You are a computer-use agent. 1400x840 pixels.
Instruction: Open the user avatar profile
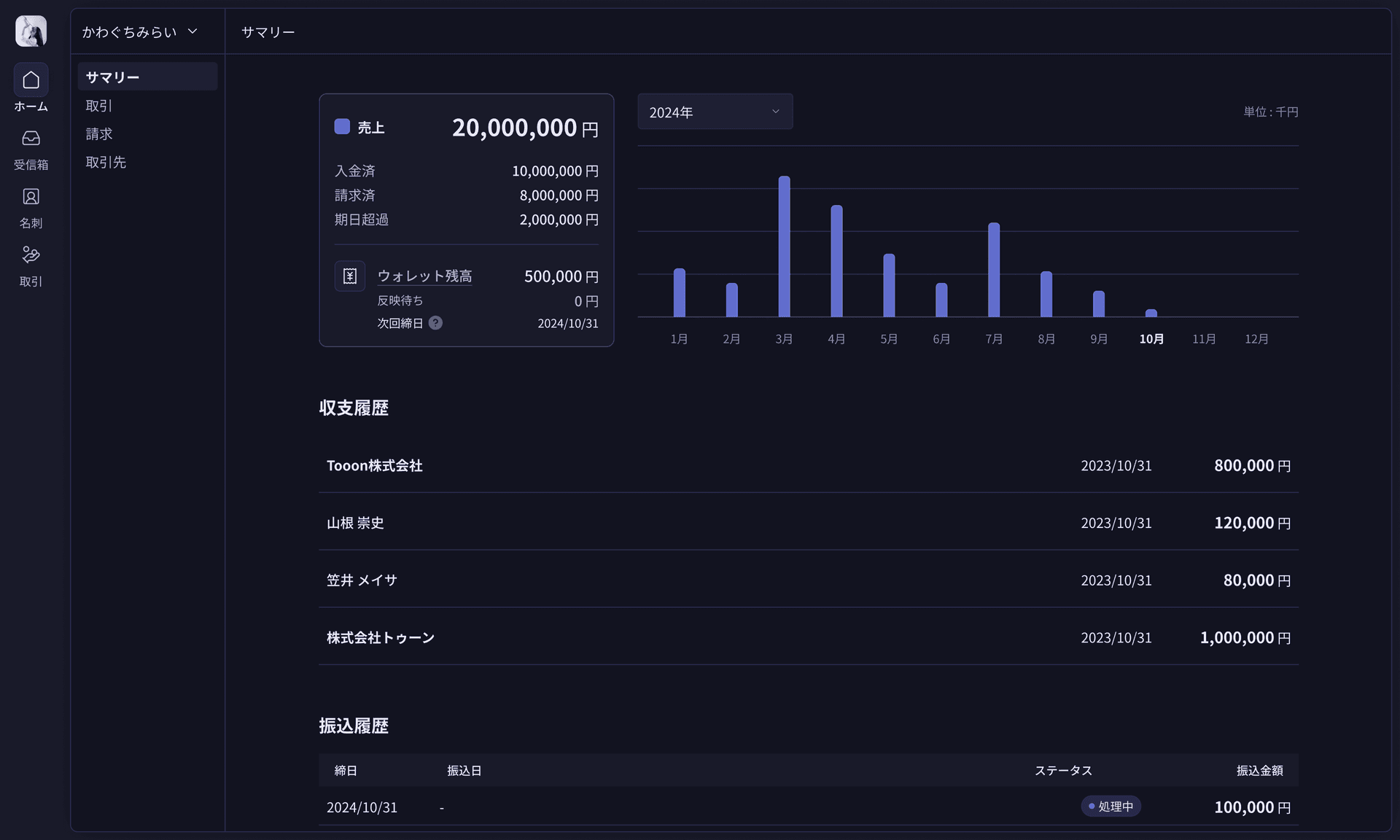[x=31, y=31]
